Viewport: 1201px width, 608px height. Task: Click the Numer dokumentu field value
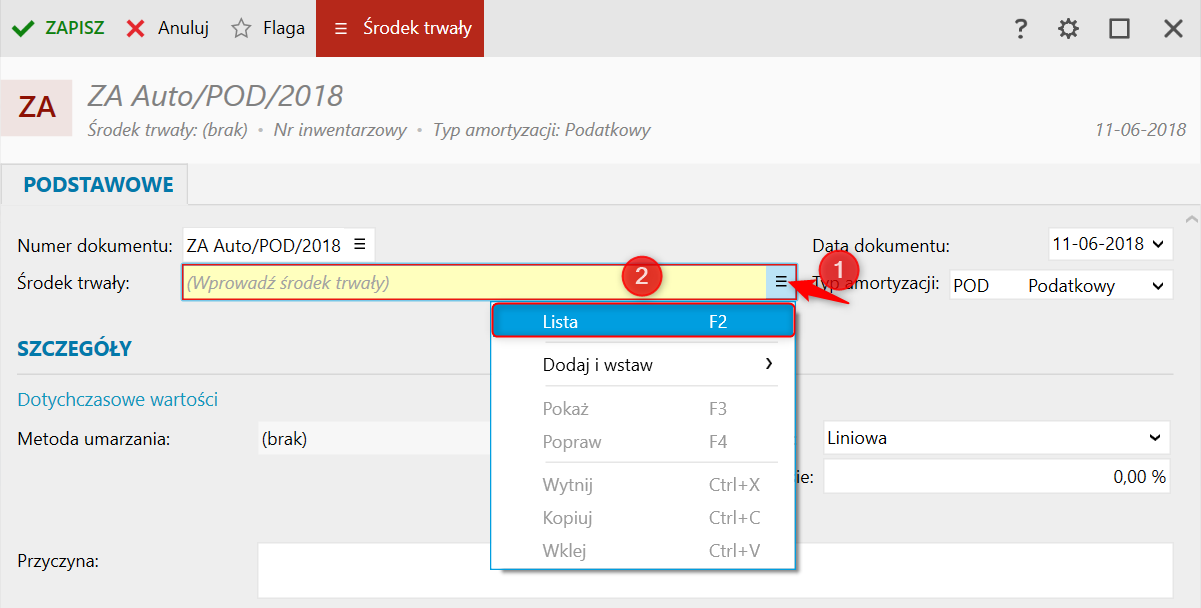(264, 245)
